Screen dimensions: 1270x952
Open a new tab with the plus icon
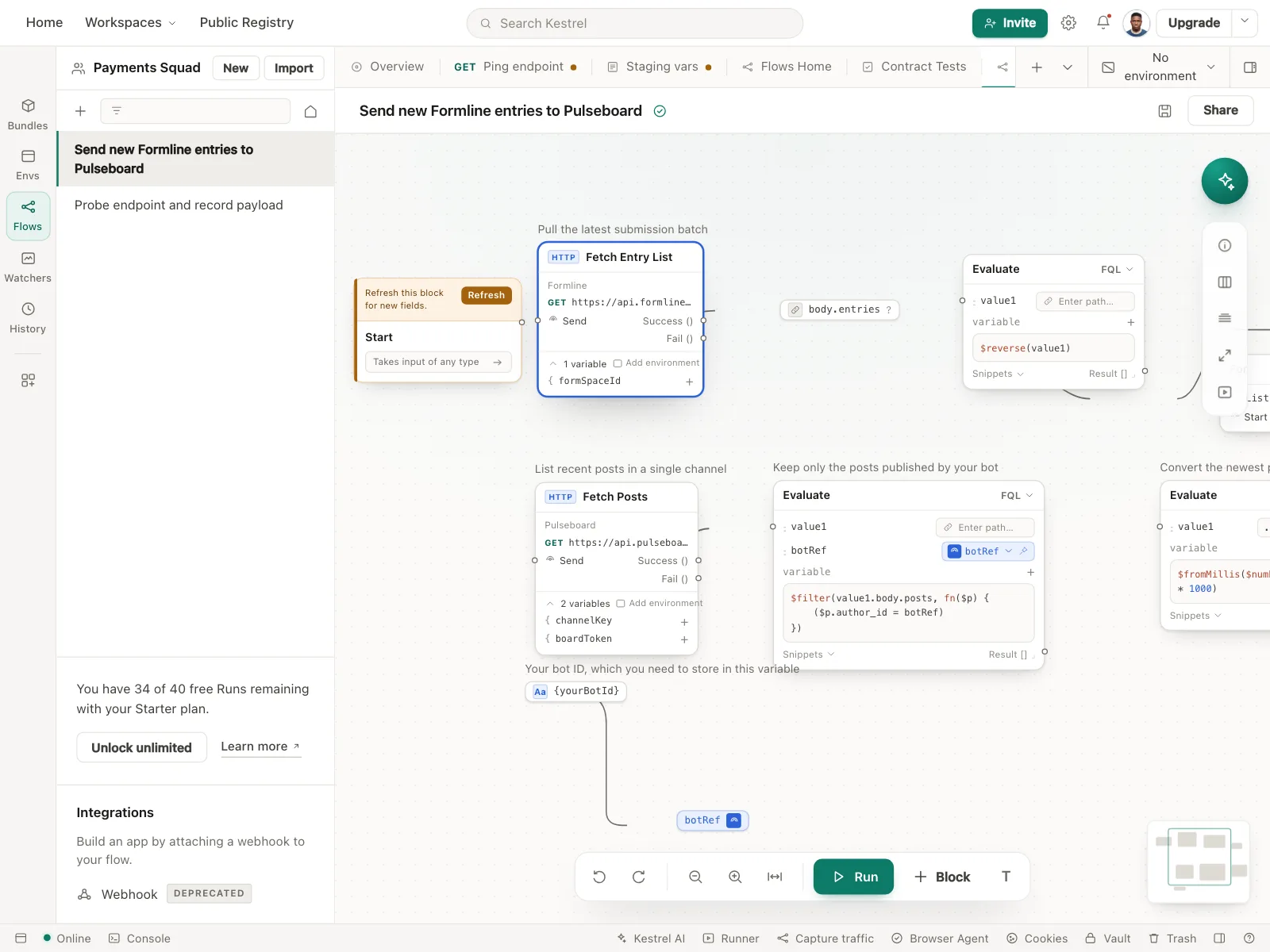[1037, 67]
